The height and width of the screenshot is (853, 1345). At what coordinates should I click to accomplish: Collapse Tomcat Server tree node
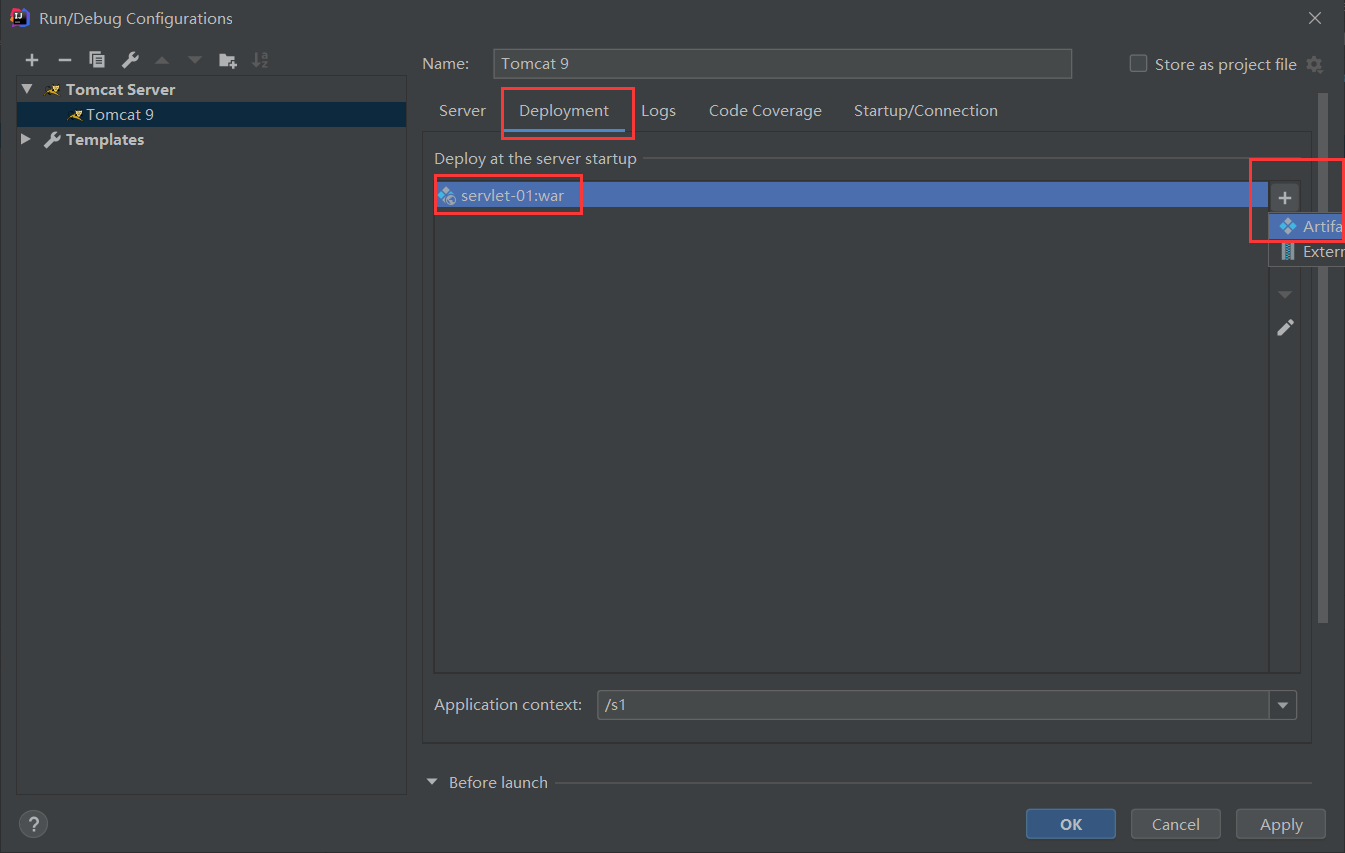(x=27, y=89)
